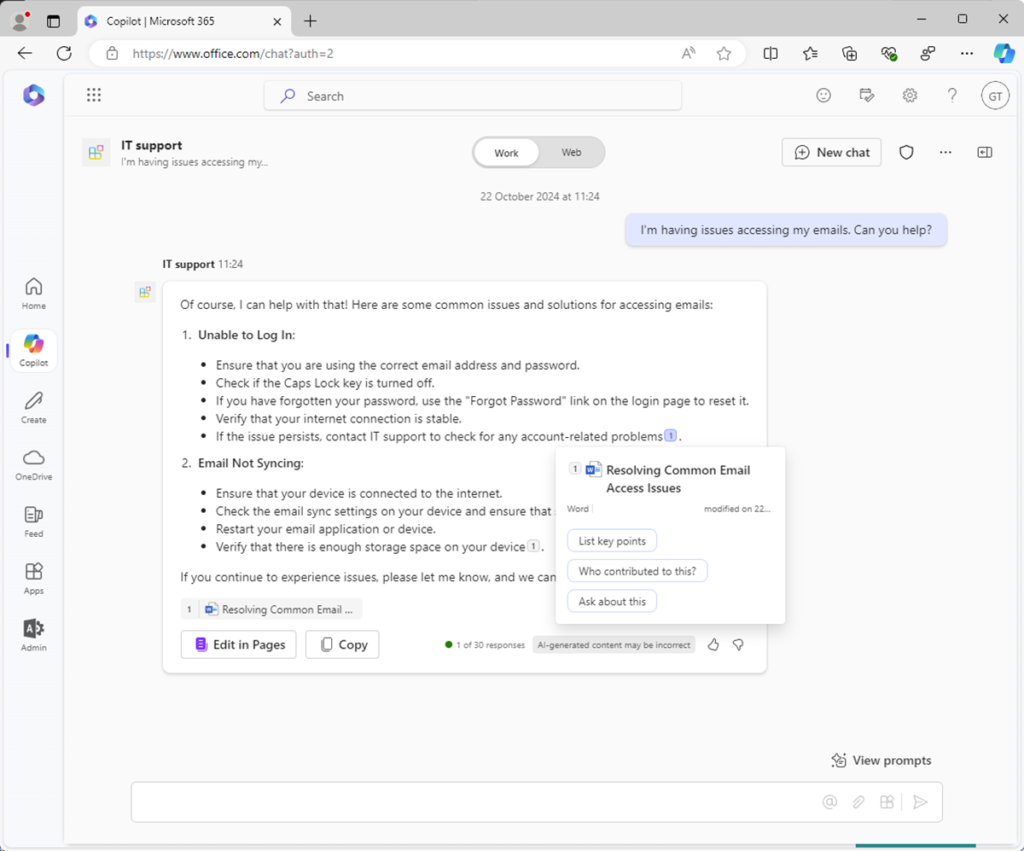Click the chat message input box

pyautogui.click(x=470, y=802)
